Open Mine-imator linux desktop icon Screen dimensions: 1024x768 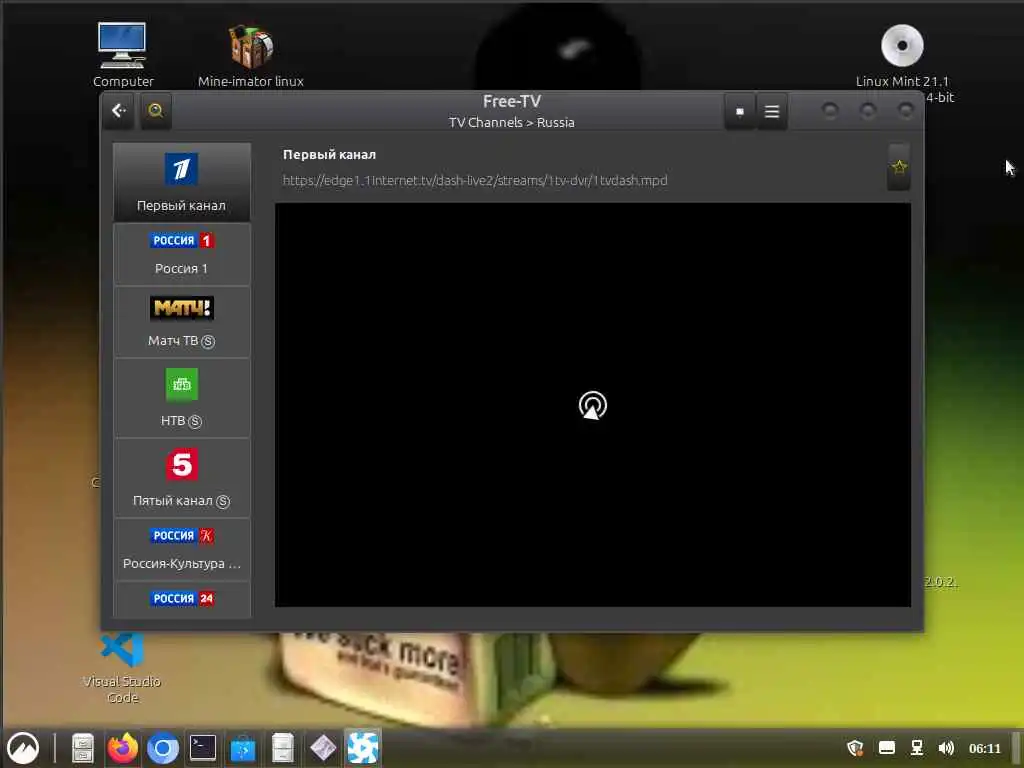coord(251,55)
